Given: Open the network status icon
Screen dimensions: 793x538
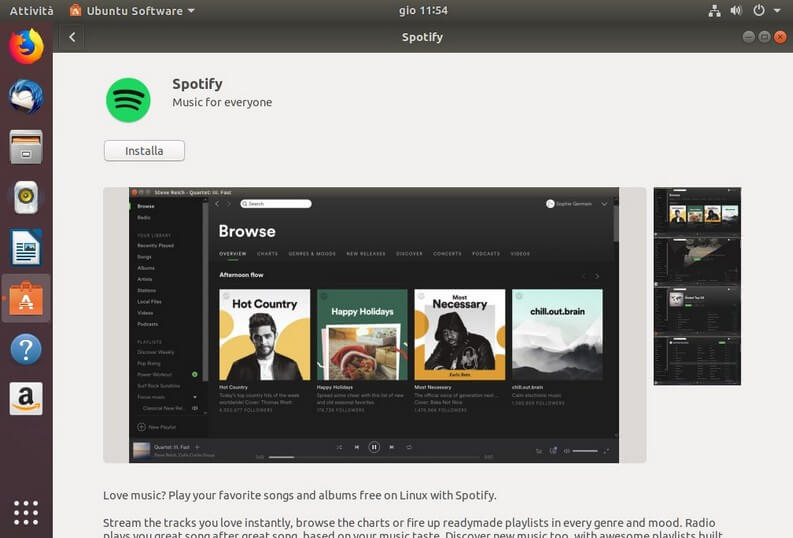Looking at the screenshot, I should tap(714, 11).
